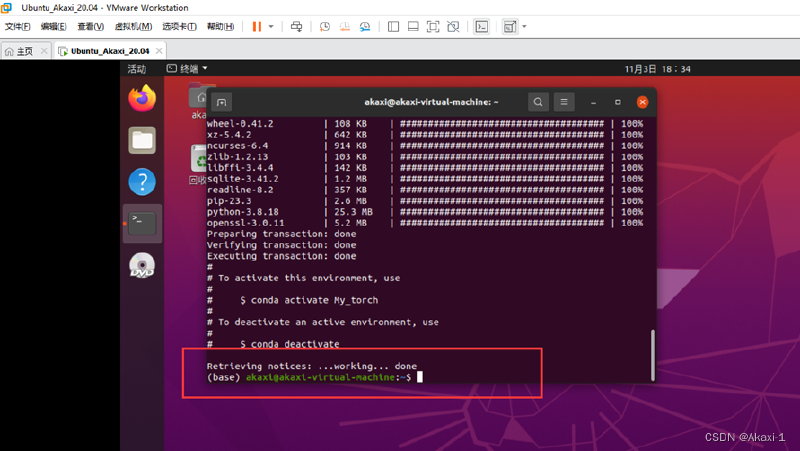Open the 文件(F) menu
Screen dimensions: 800x451
pos(18,27)
